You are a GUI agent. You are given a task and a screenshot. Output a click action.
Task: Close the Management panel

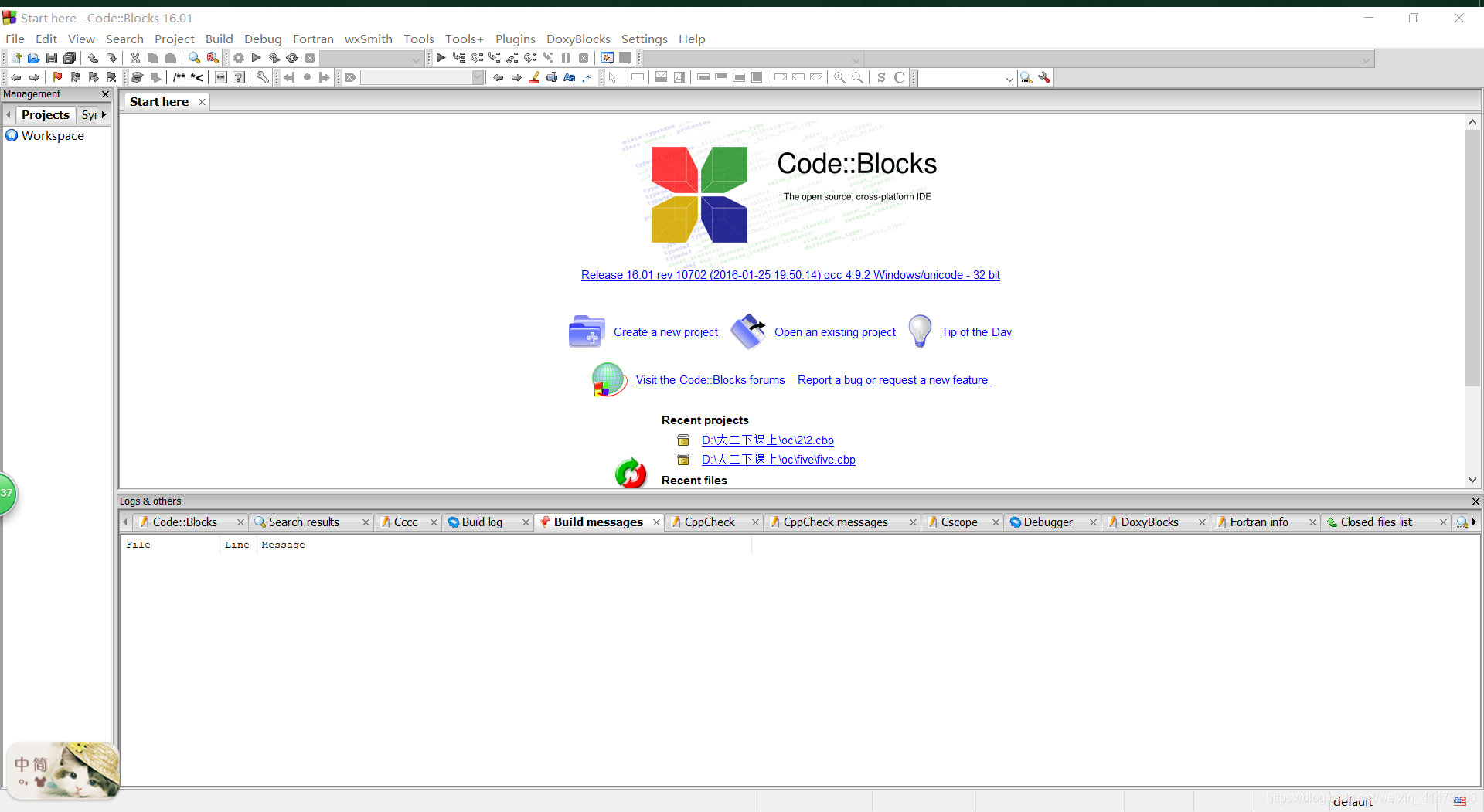(x=106, y=94)
